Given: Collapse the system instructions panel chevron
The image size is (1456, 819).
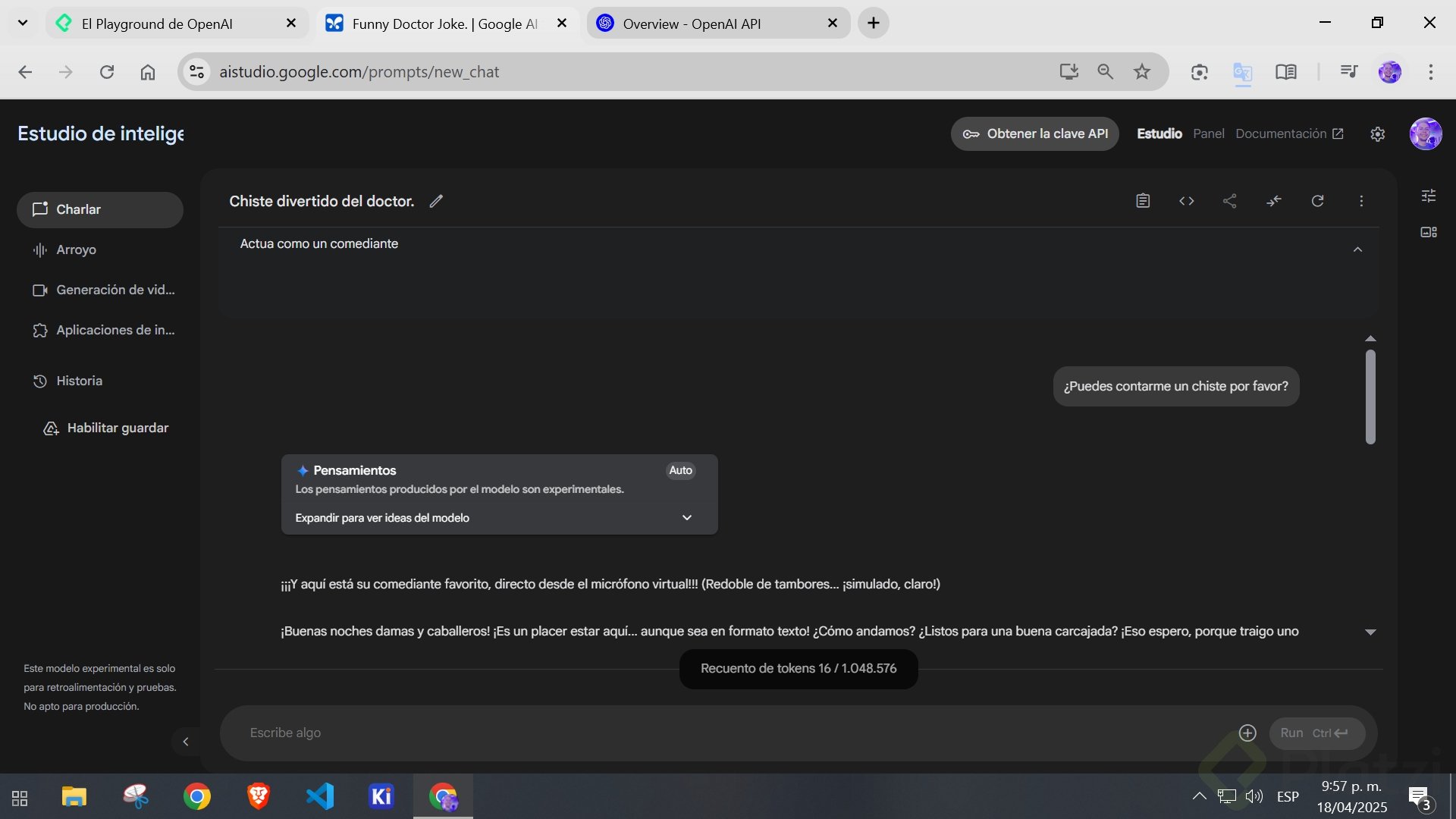Looking at the screenshot, I should (1357, 249).
